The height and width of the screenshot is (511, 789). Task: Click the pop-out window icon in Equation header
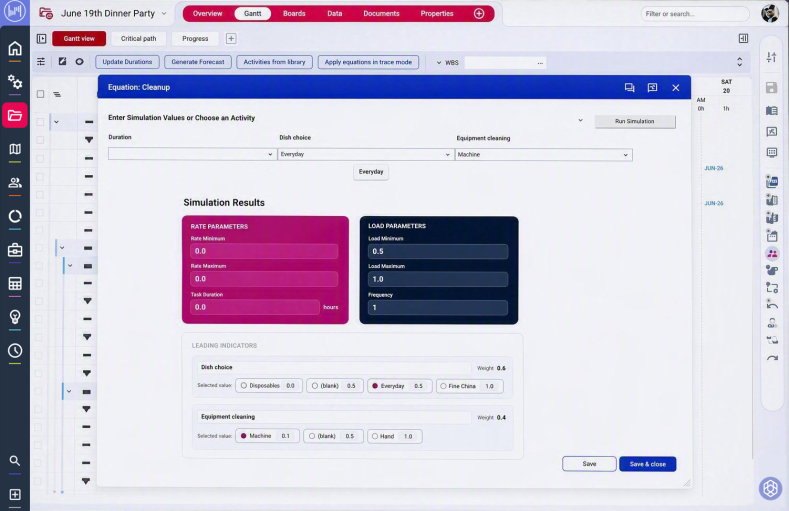(x=653, y=88)
